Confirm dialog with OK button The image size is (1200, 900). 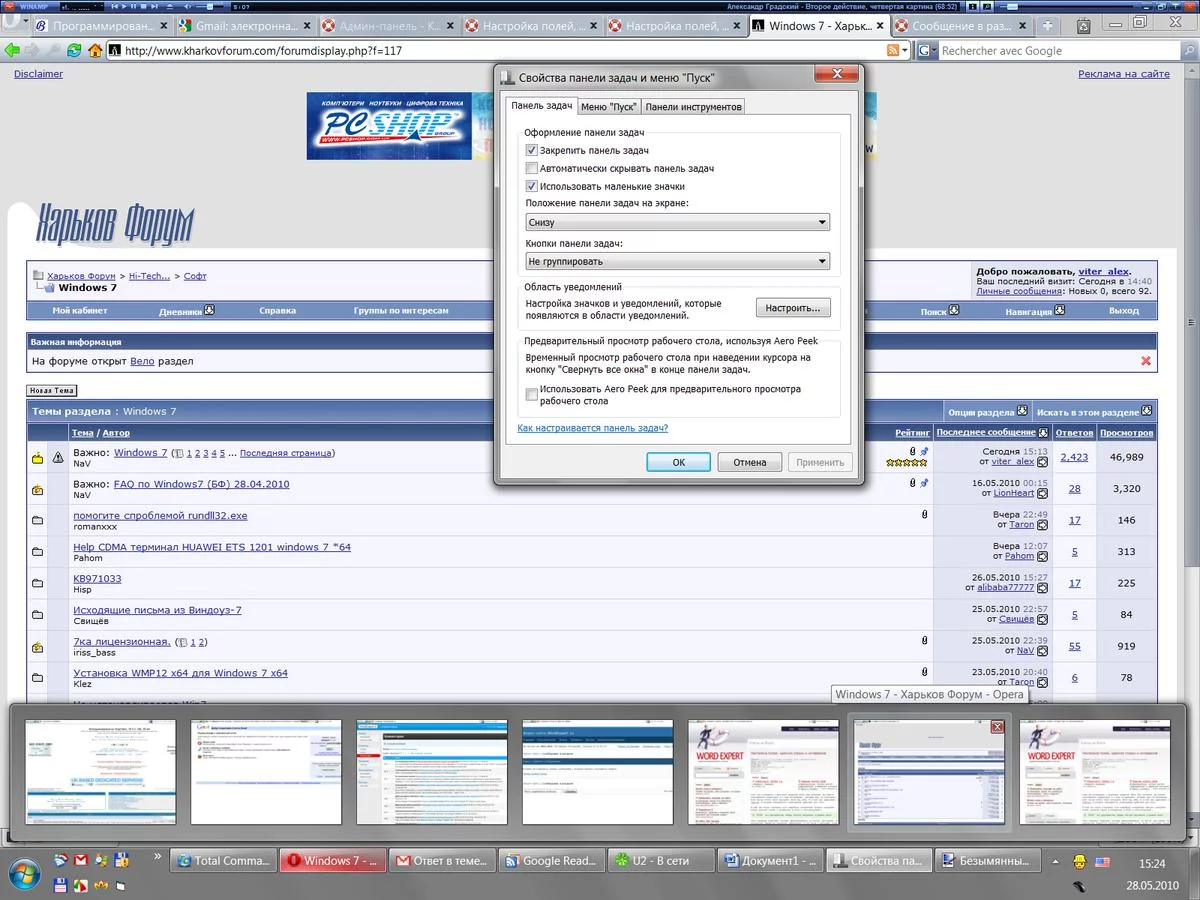coord(678,462)
